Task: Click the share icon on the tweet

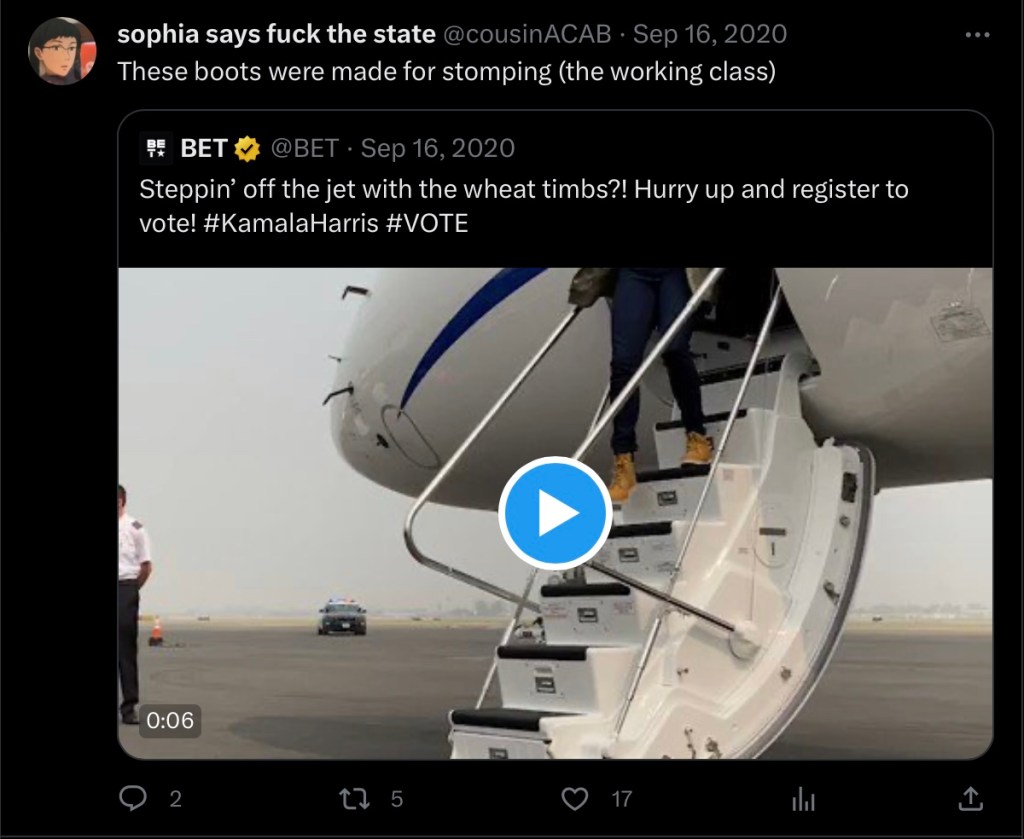Action: [x=969, y=798]
